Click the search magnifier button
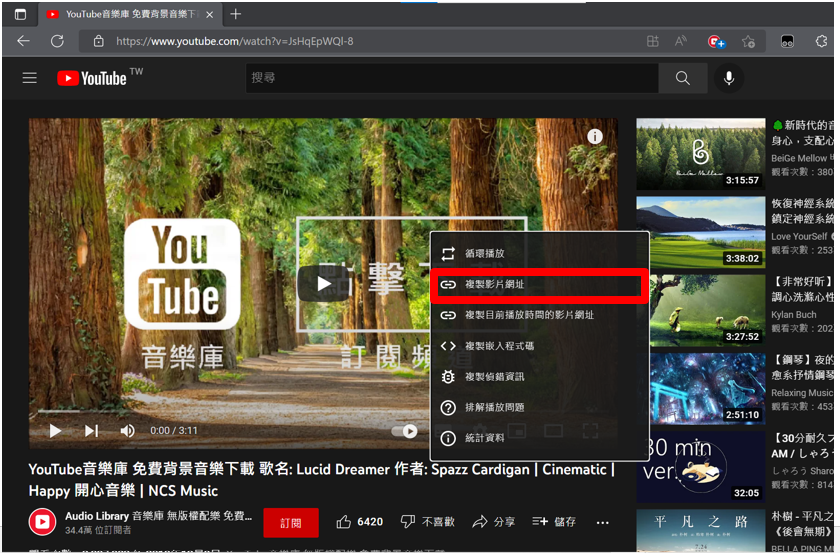 coord(682,78)
